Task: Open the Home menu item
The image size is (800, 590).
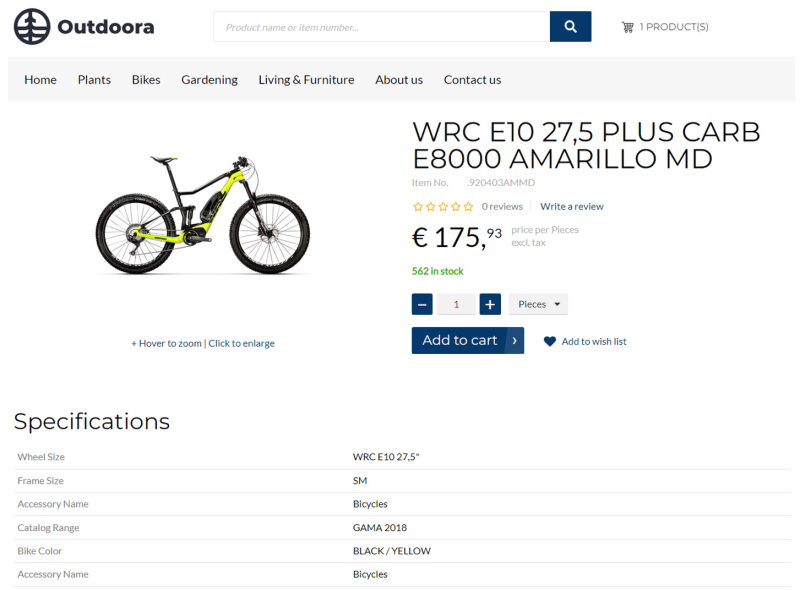Action: coord(40,79)
